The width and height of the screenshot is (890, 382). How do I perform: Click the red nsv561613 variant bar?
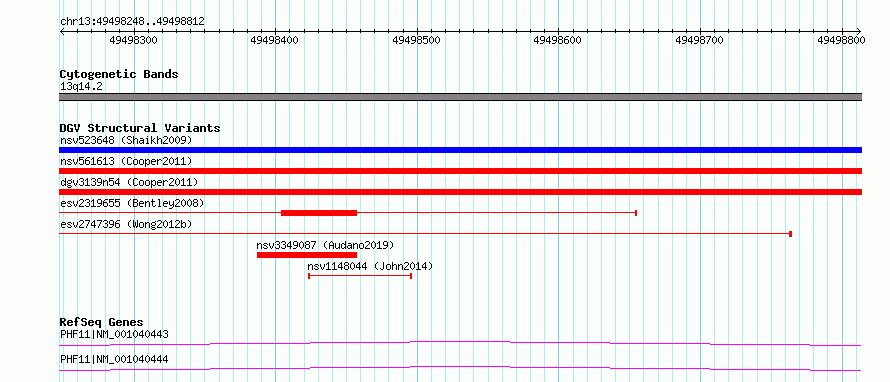point(460,171)
